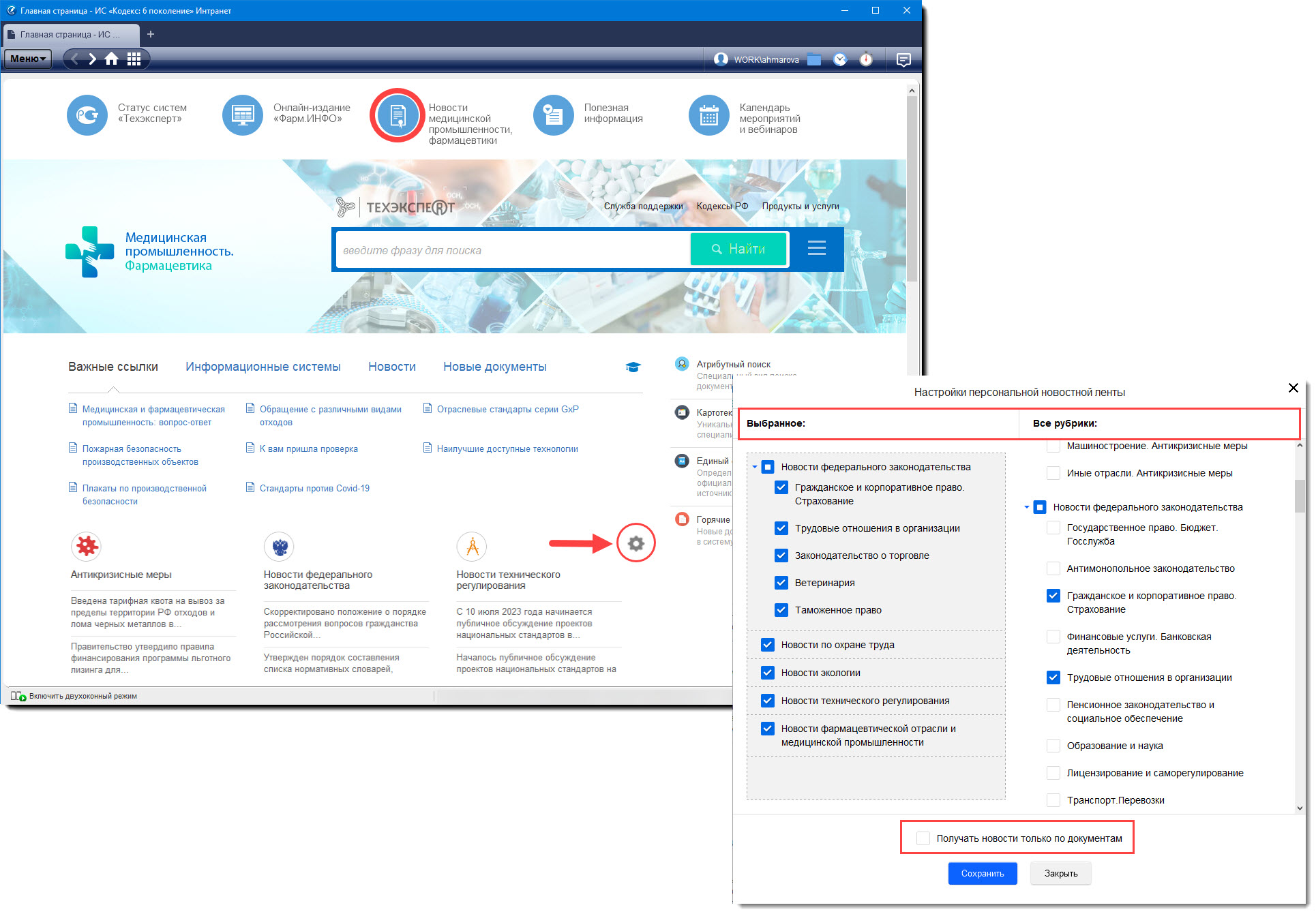Screen dimensions: 1316x914
Task: Open Служба поддержки menu link
Action: [643, 206]
